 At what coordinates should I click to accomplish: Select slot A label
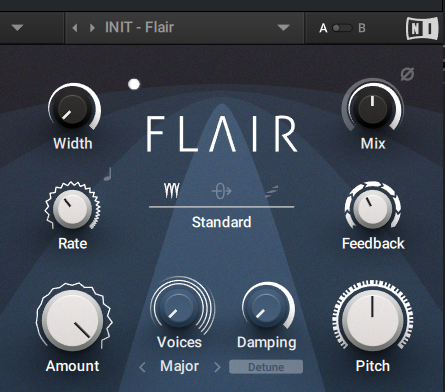(323, 28)
